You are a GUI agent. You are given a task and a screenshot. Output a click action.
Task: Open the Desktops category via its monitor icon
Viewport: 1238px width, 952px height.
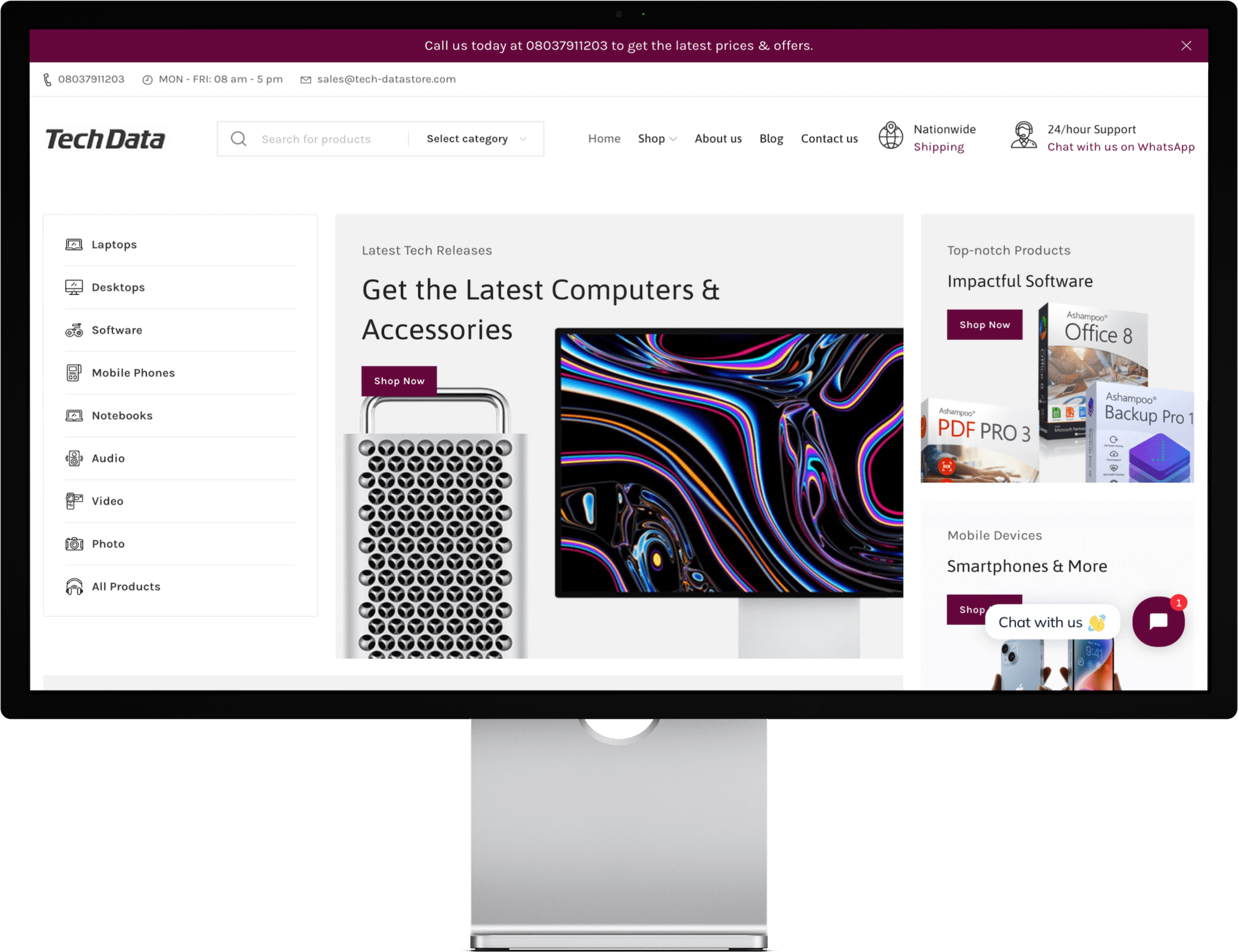[74, 287]
